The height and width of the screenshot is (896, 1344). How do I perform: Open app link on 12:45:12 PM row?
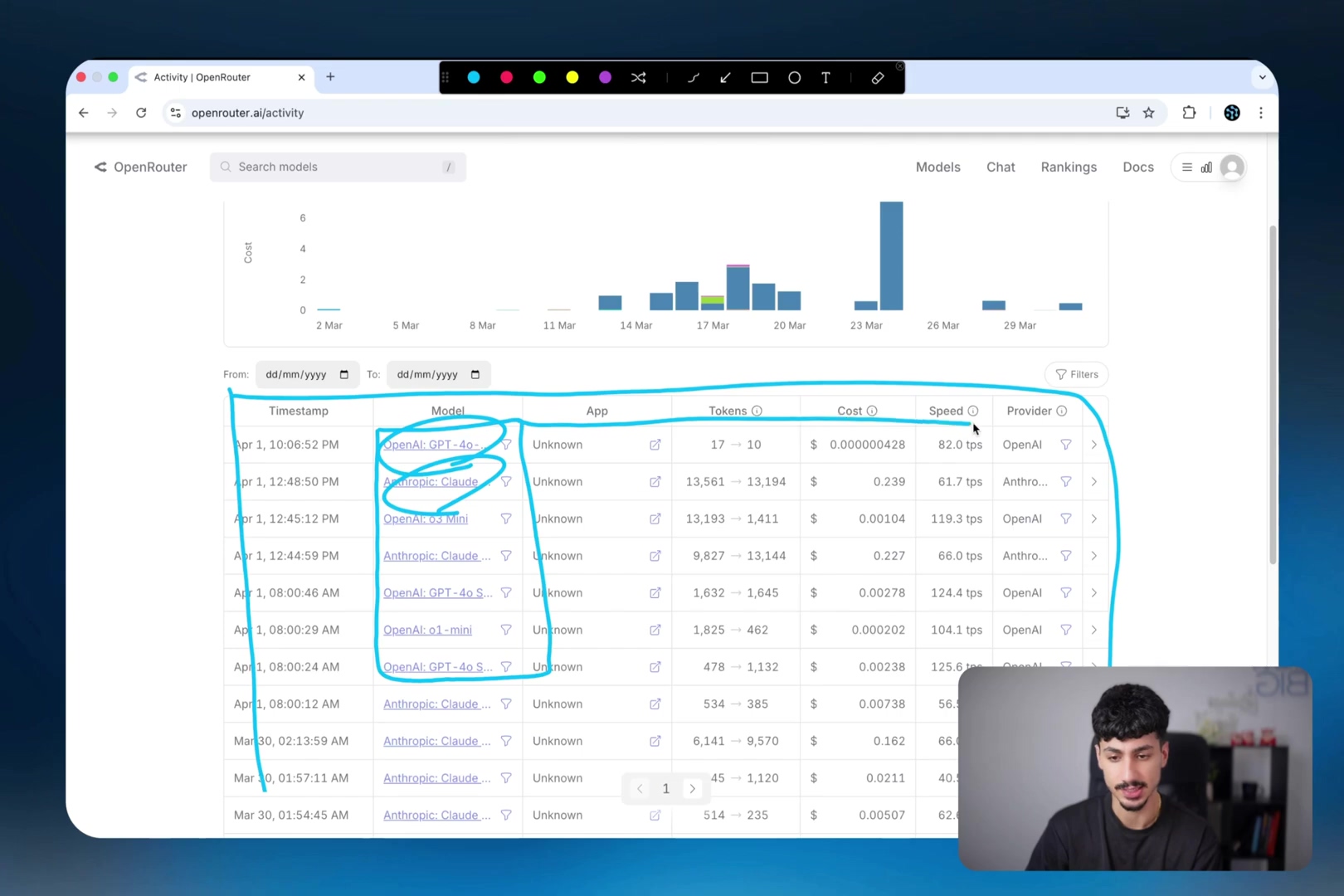tap(655, 519)
